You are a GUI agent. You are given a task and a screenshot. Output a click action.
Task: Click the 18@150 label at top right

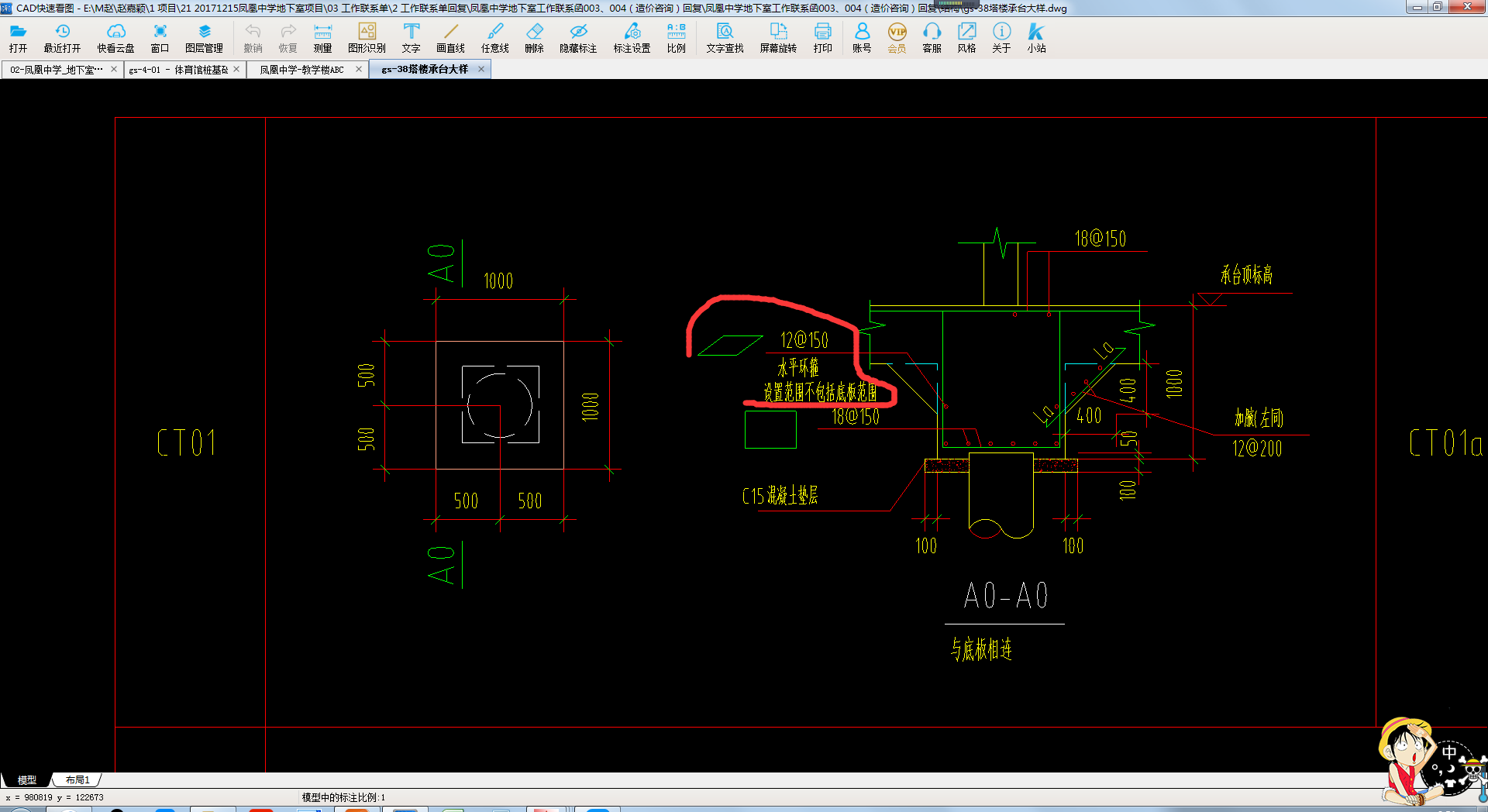tap(1100, 239)
